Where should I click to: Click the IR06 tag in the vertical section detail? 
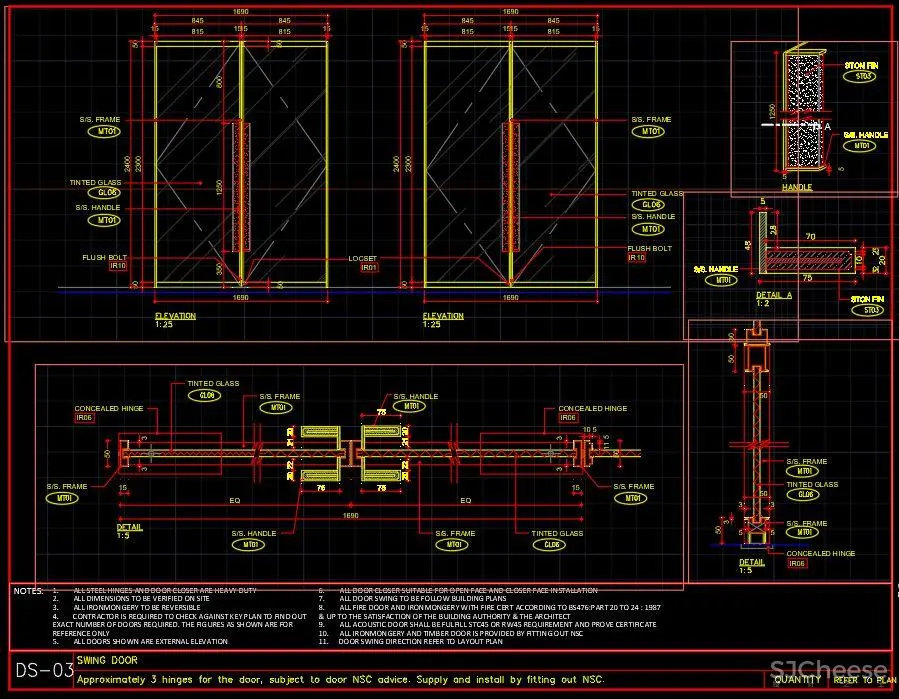pyautogui.click(x=797, y=564)
